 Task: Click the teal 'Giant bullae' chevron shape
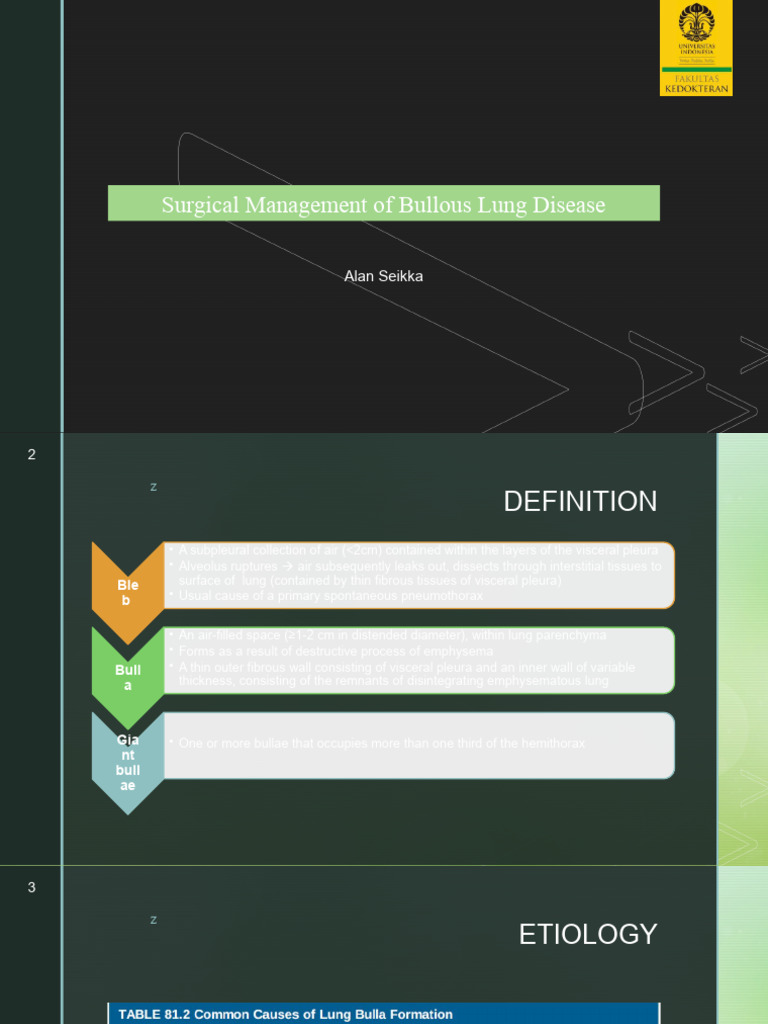tap(128, 763)
